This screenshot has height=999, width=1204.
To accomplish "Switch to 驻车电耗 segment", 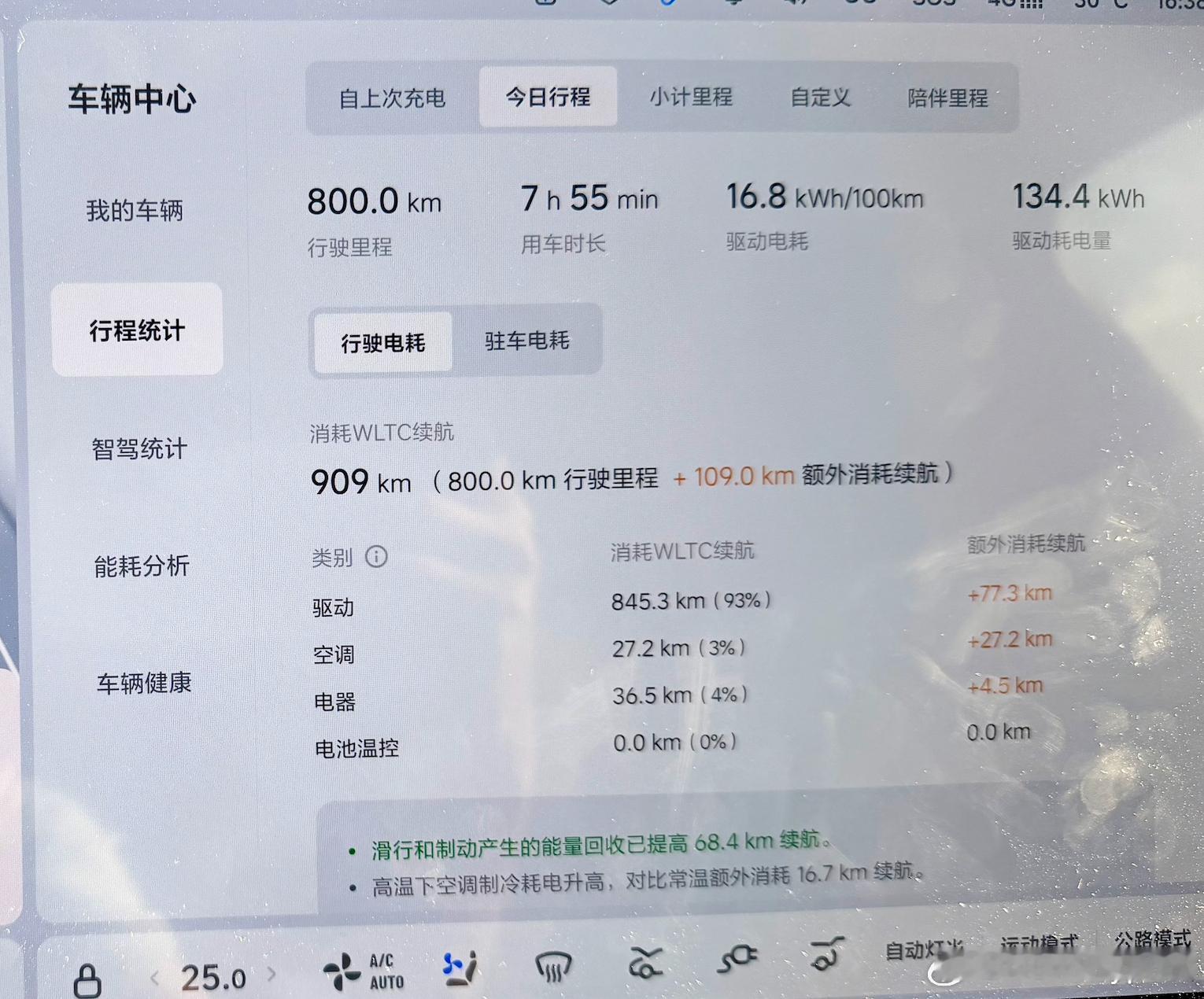I will point(526,341).
